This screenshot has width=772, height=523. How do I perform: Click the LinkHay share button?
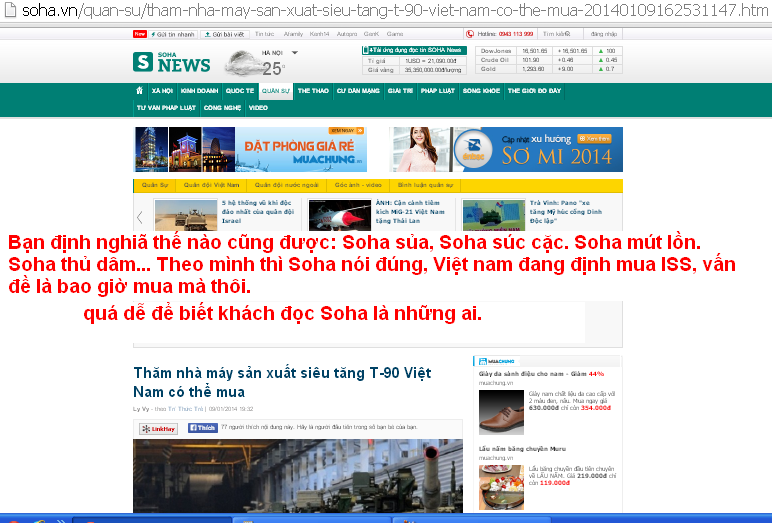(158, 429)
